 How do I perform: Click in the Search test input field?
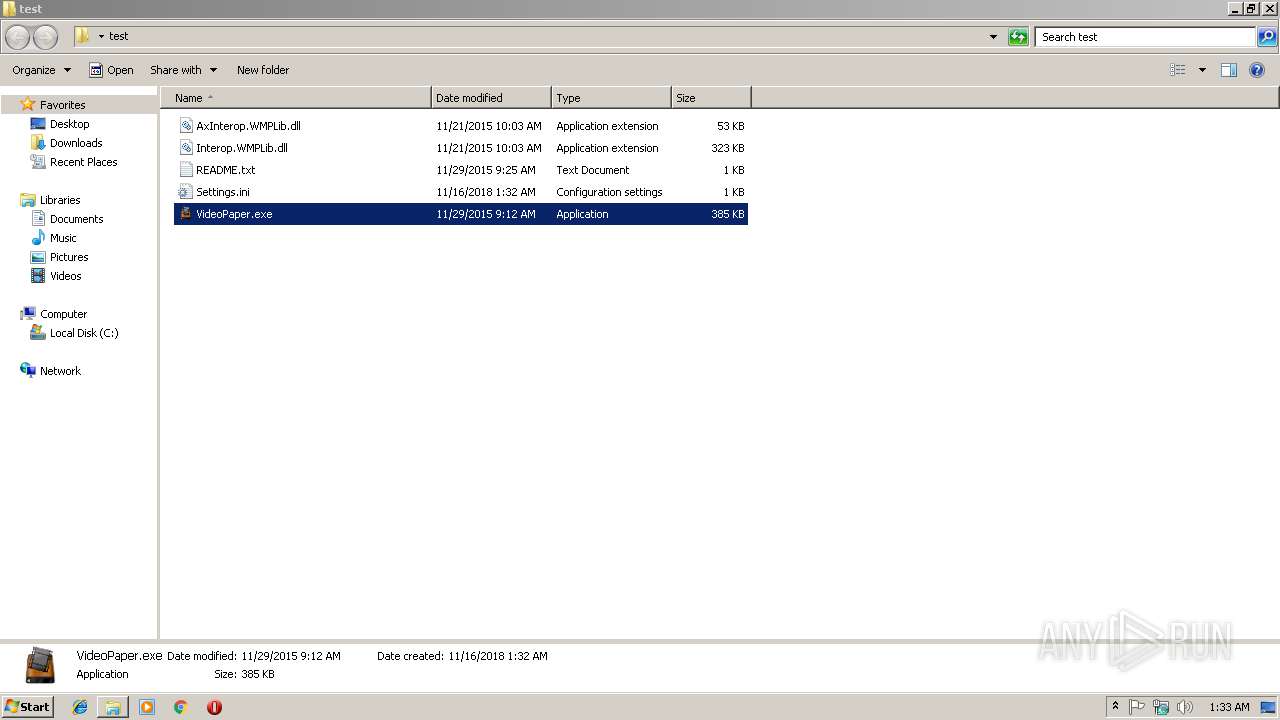(x=1145, y=37)
